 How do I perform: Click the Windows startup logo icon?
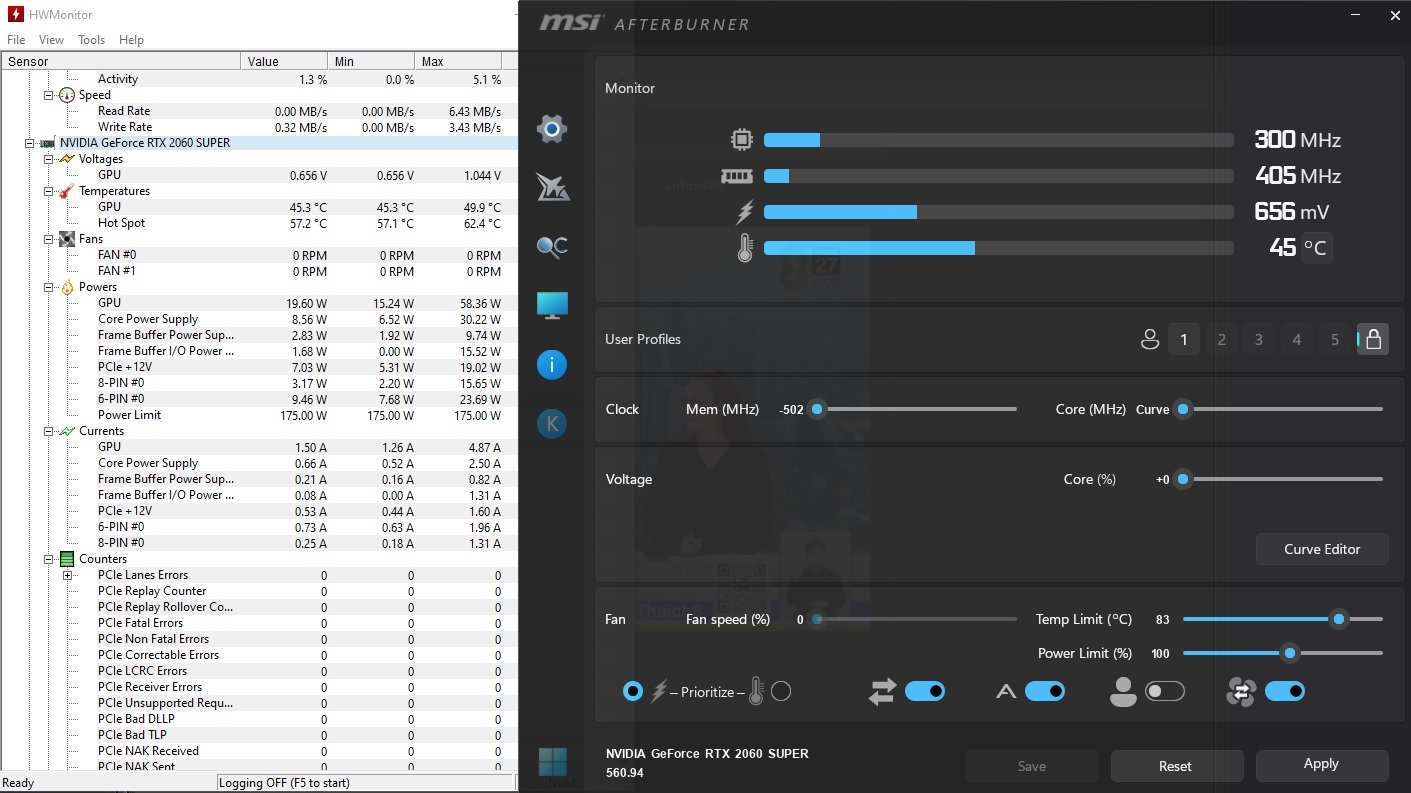click(x=552, y=762)
